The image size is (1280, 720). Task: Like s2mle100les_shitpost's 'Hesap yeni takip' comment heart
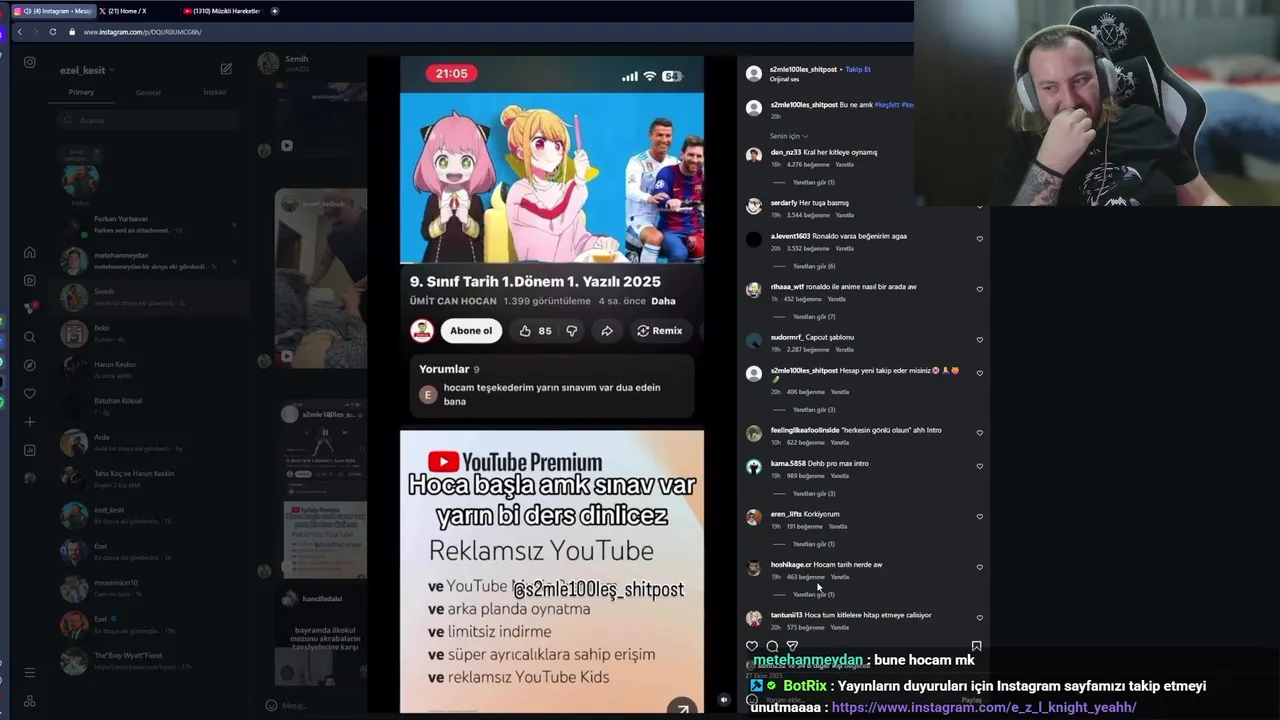tap(980, 373)
